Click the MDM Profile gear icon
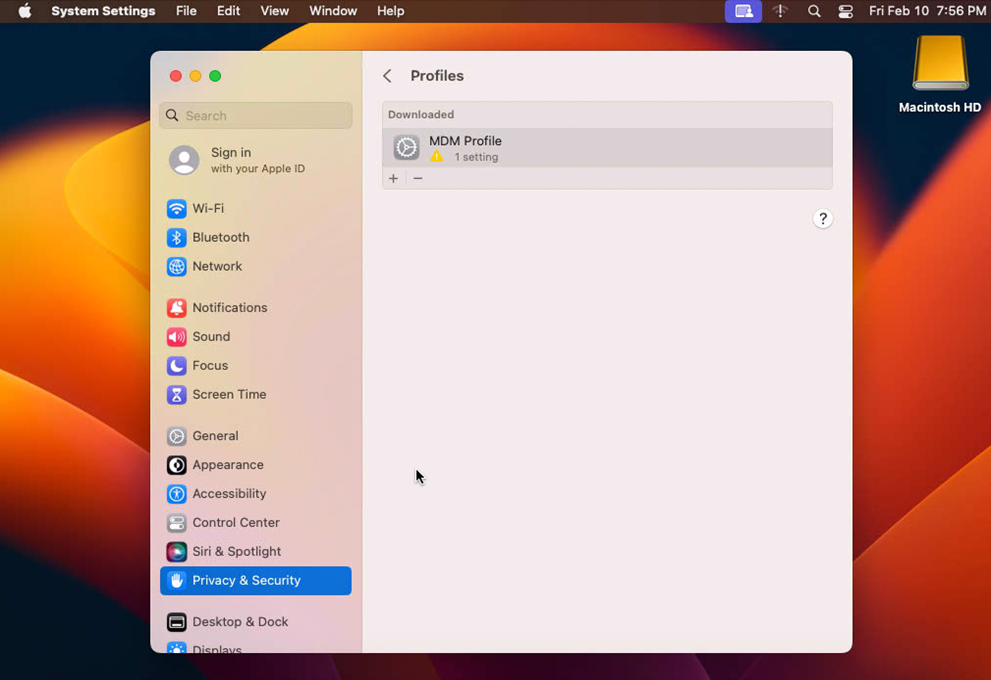 point(406,148)
